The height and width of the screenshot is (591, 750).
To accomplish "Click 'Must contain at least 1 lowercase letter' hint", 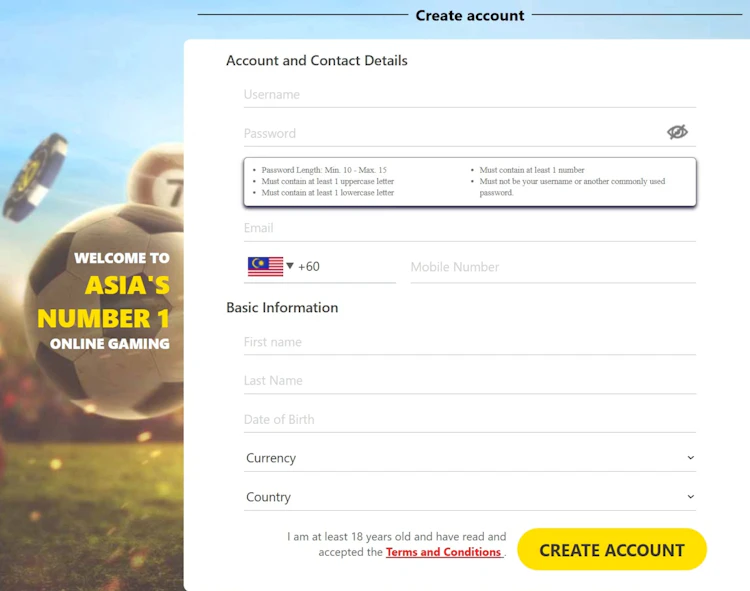I will 328,193.
